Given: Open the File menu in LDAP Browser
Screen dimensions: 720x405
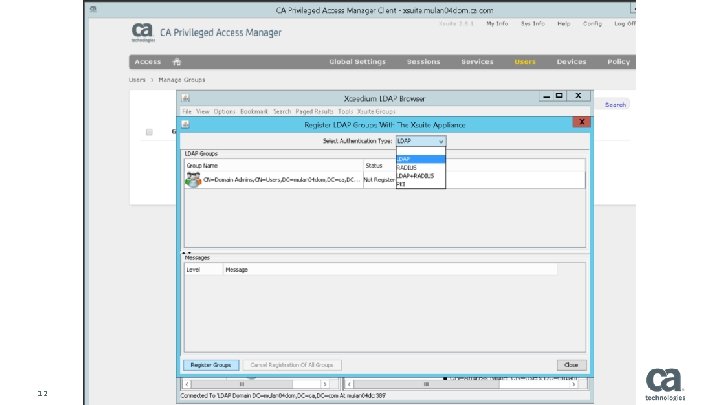Looking at the screenshot, I should coord(187,112).
